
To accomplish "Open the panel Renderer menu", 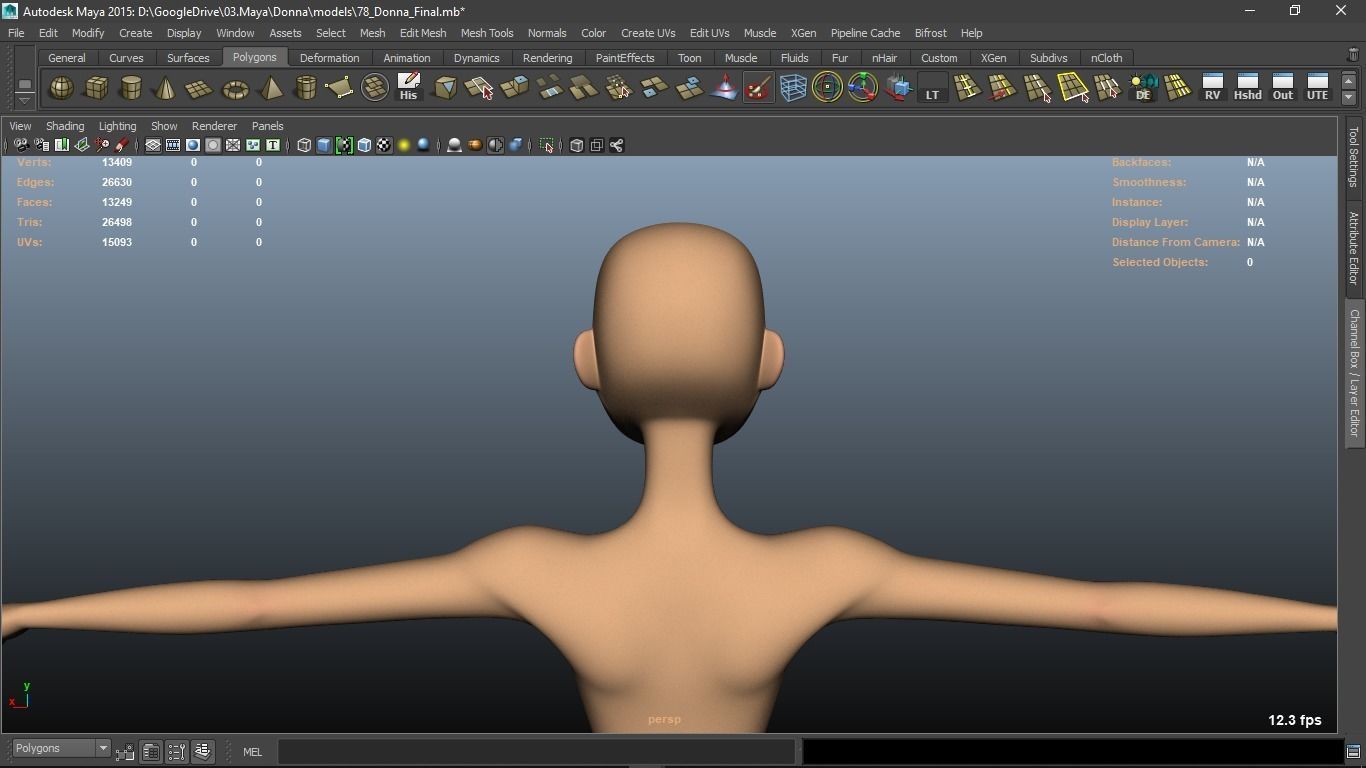I will [x=214, y=126].
